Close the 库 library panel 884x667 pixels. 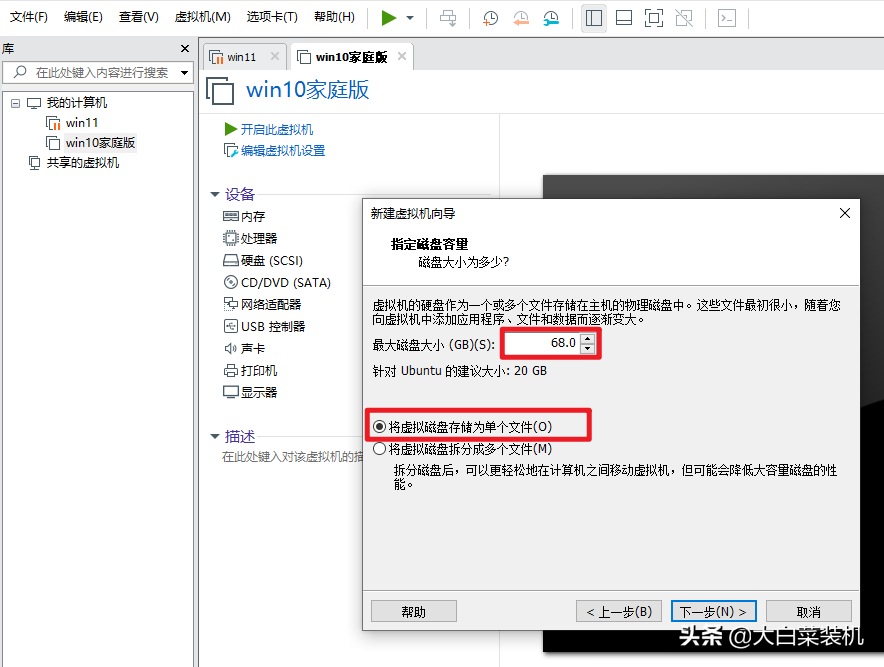(x=184, y=48)
